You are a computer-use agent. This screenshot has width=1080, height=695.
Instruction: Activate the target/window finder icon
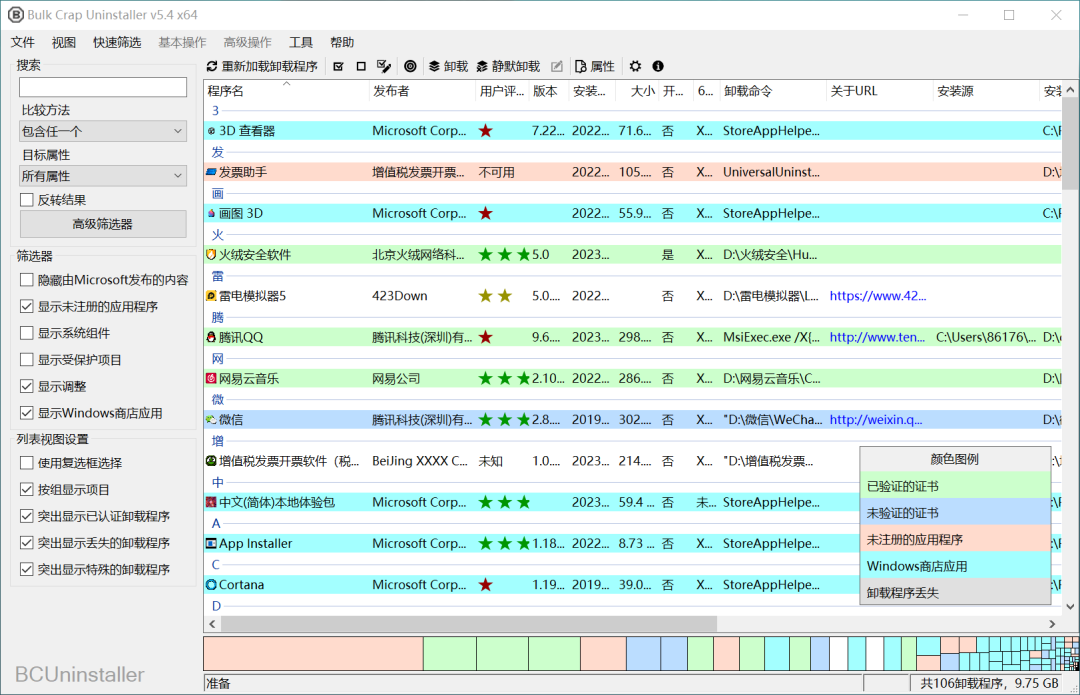[x=411, y=66]
